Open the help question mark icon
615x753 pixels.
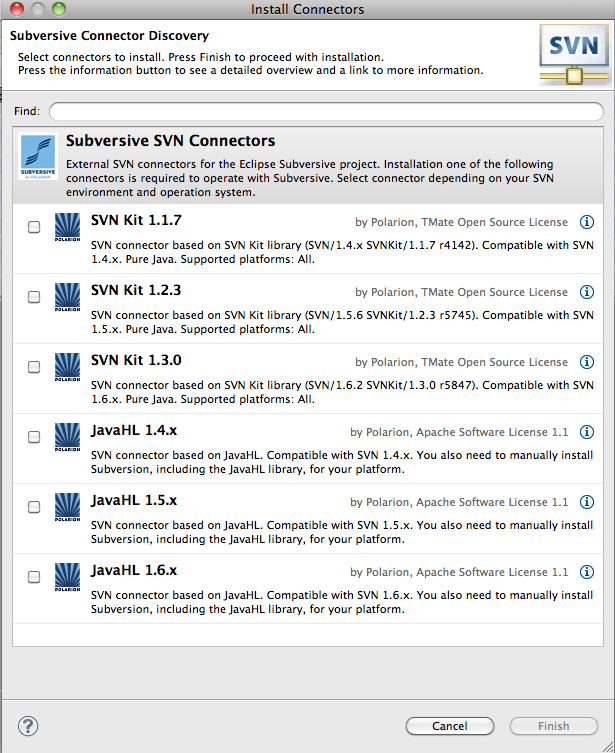click(28, 726)
